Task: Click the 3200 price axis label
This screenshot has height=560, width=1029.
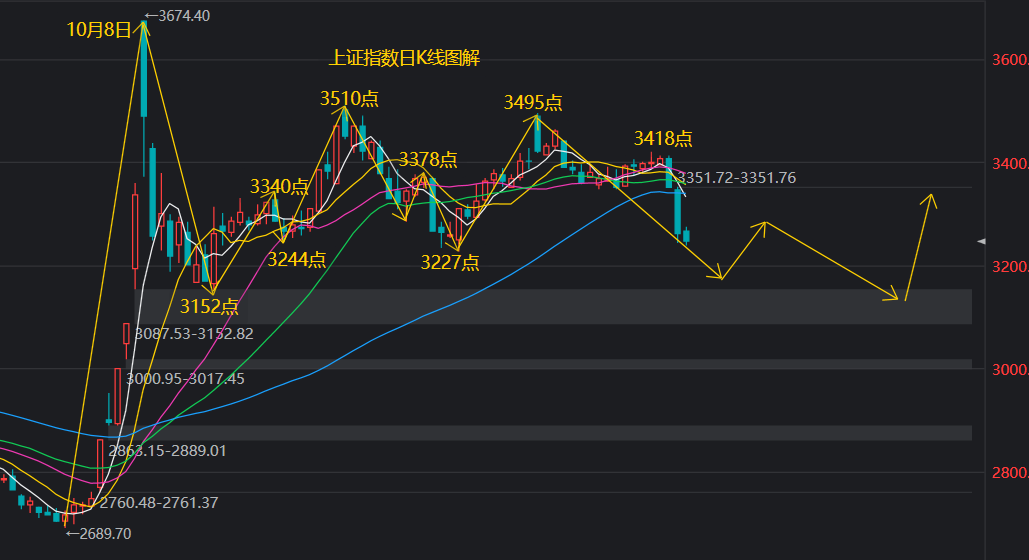Action: (1010, 267)
